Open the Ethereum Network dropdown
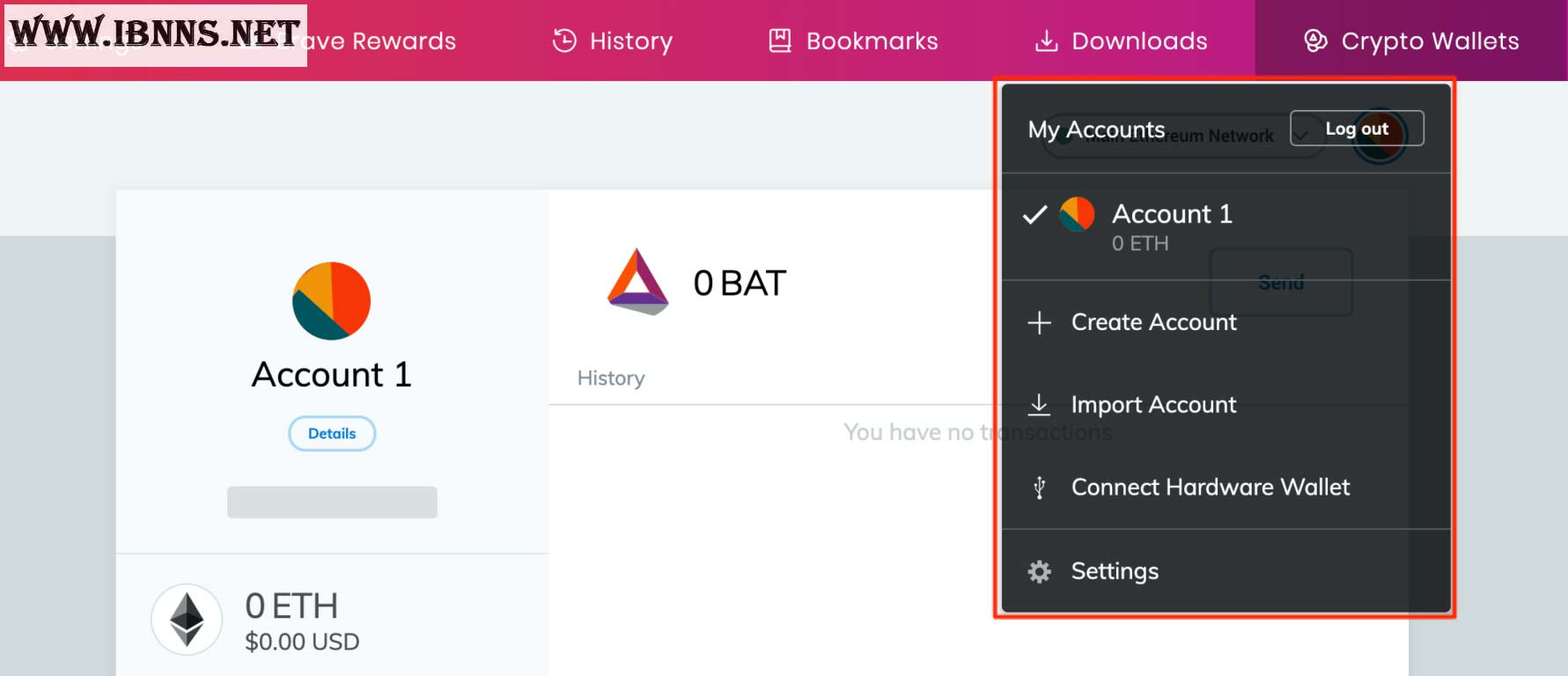 click(1183, 136)
